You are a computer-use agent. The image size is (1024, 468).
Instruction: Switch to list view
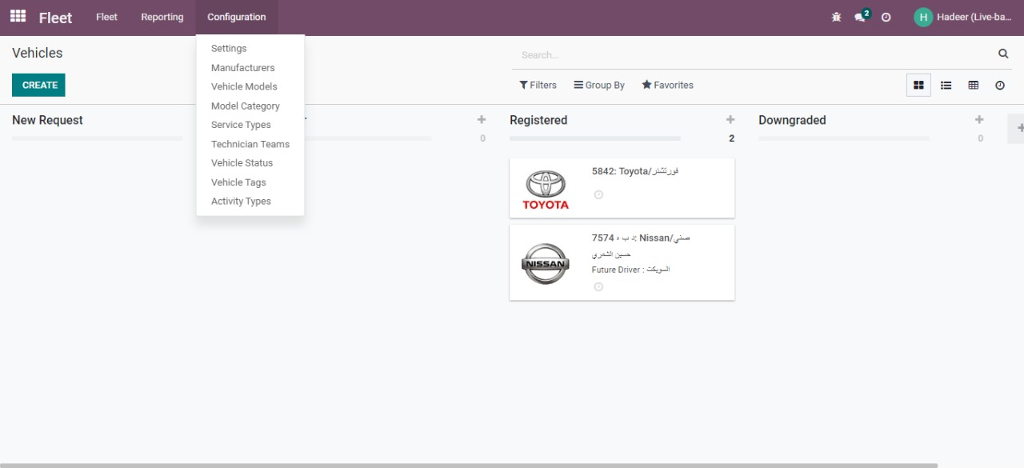point(946,85)
